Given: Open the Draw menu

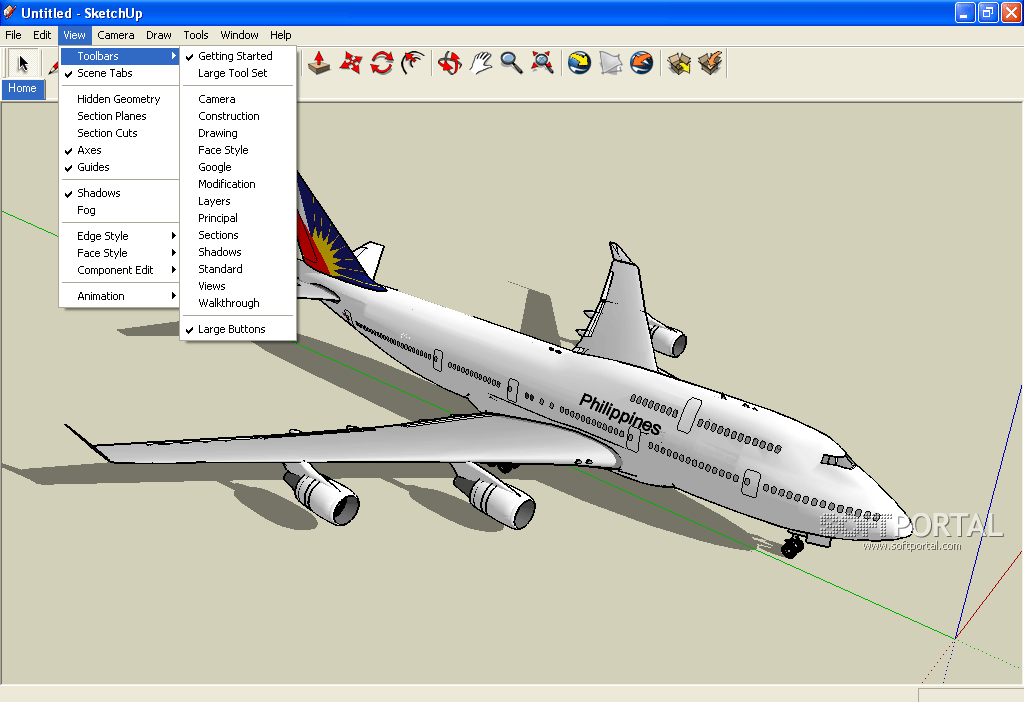Looking at the screenshot, I should (x=159, y=35).
